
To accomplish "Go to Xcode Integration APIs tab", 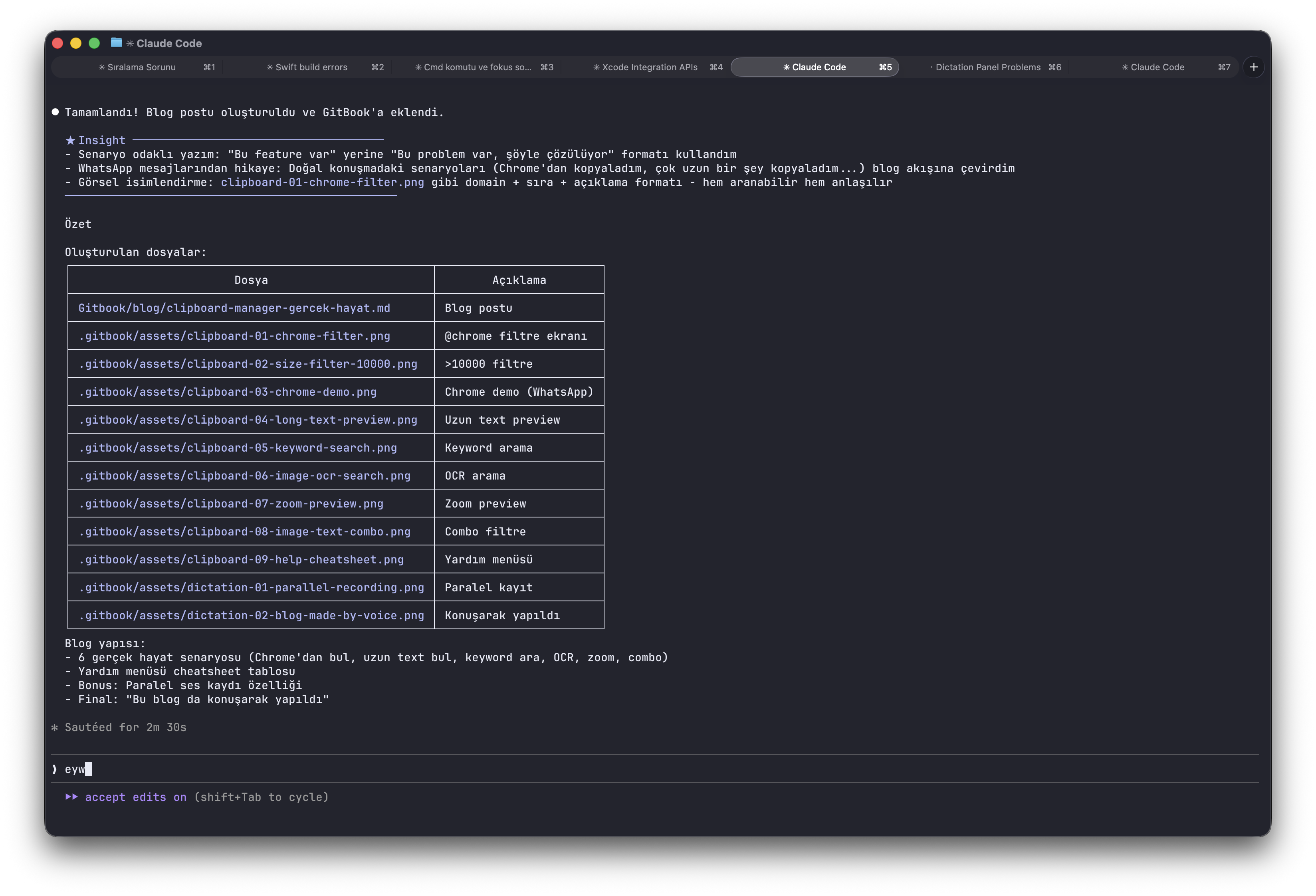I will (649, 67).
